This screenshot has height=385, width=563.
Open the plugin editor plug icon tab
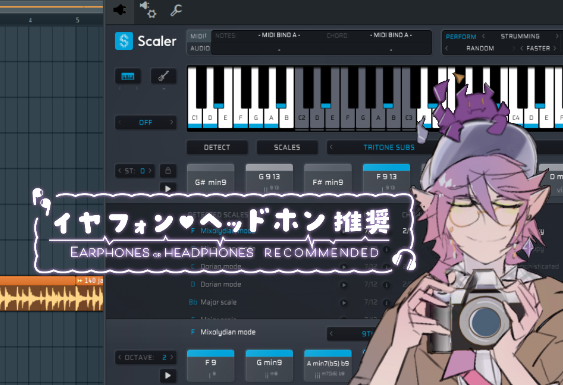[x=120, y=10]
